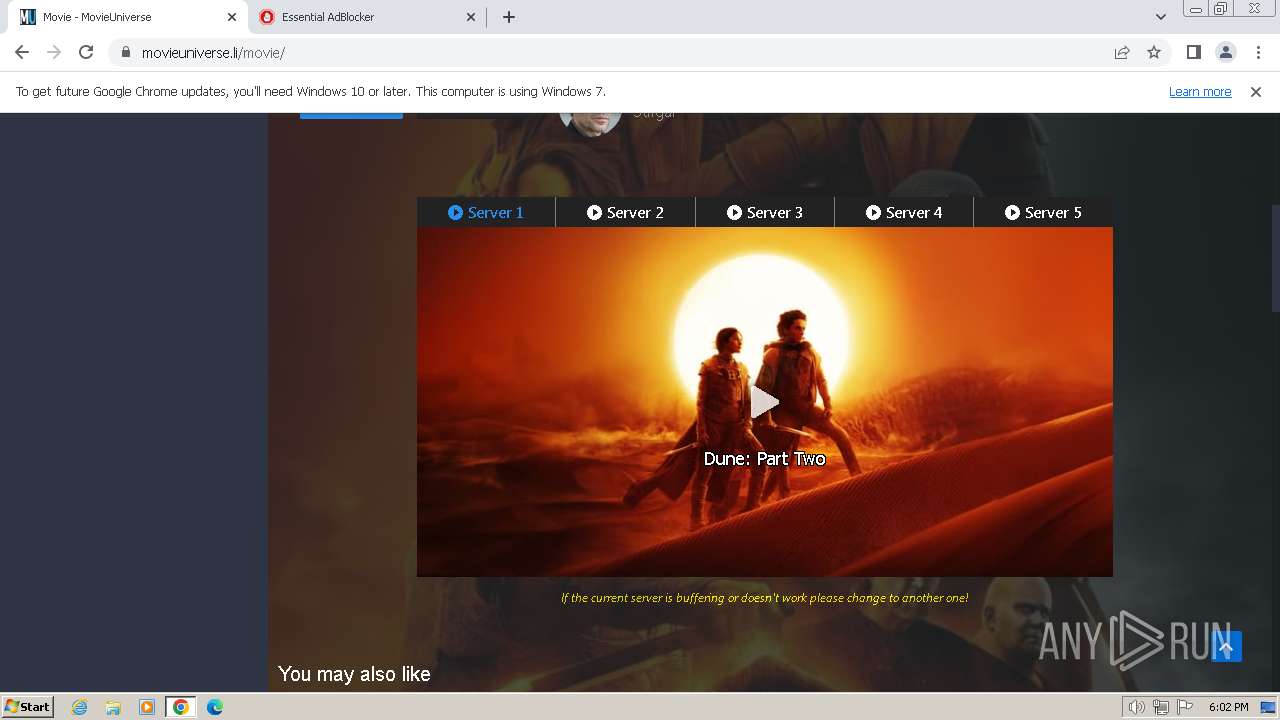
Task: Bookmark this page with star icon
Action: coord(1154,53)
